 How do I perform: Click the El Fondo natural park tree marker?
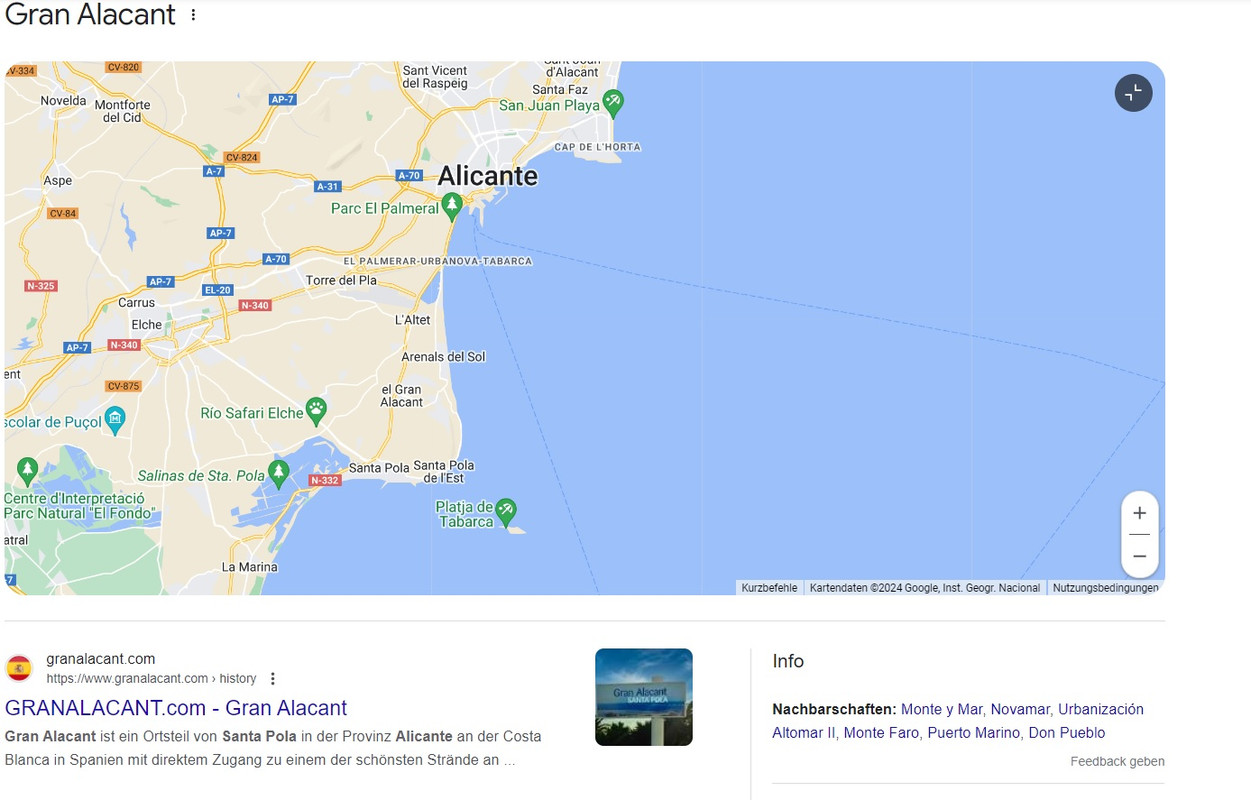pos(27,469)
